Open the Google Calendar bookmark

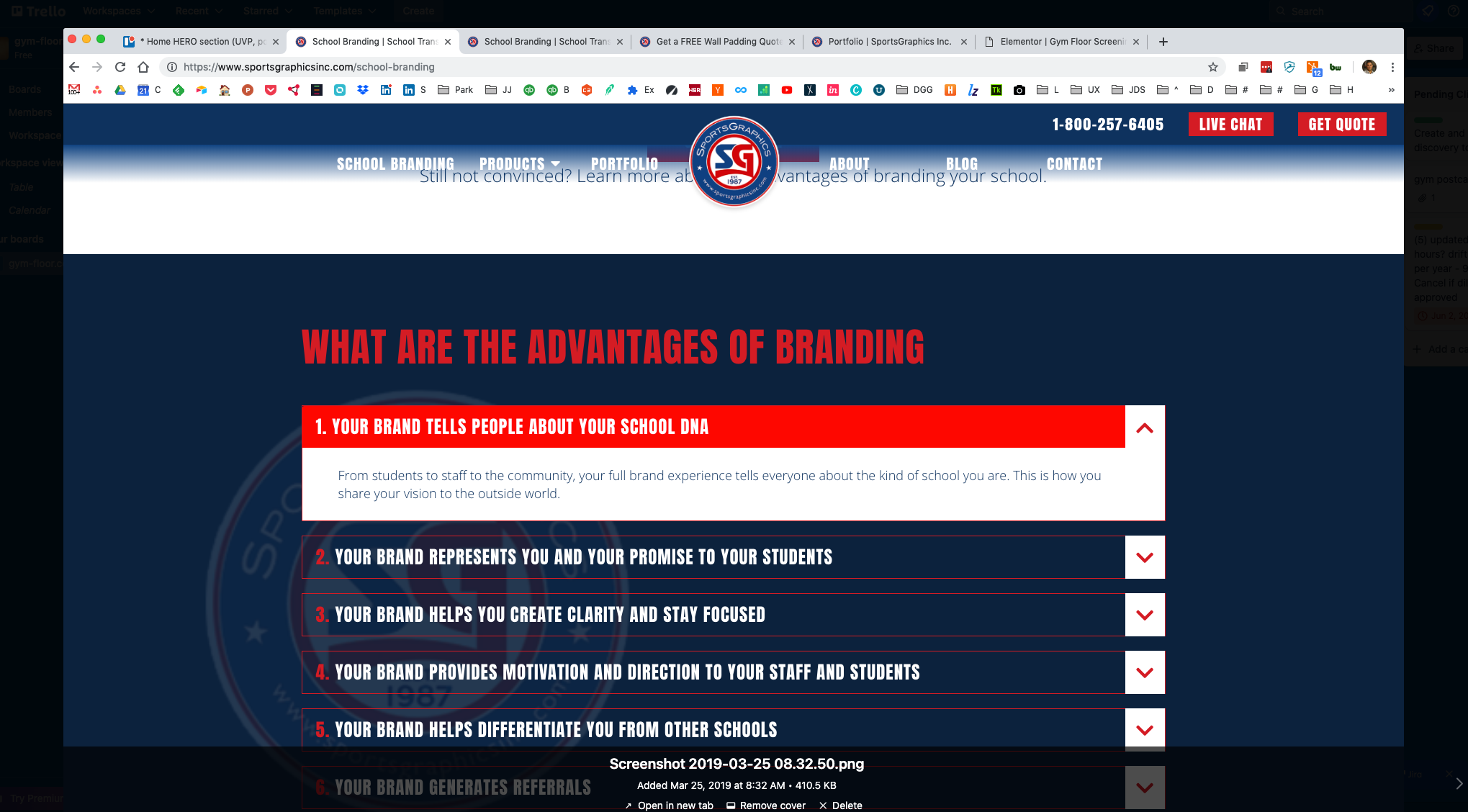click(x=142, y=89)
